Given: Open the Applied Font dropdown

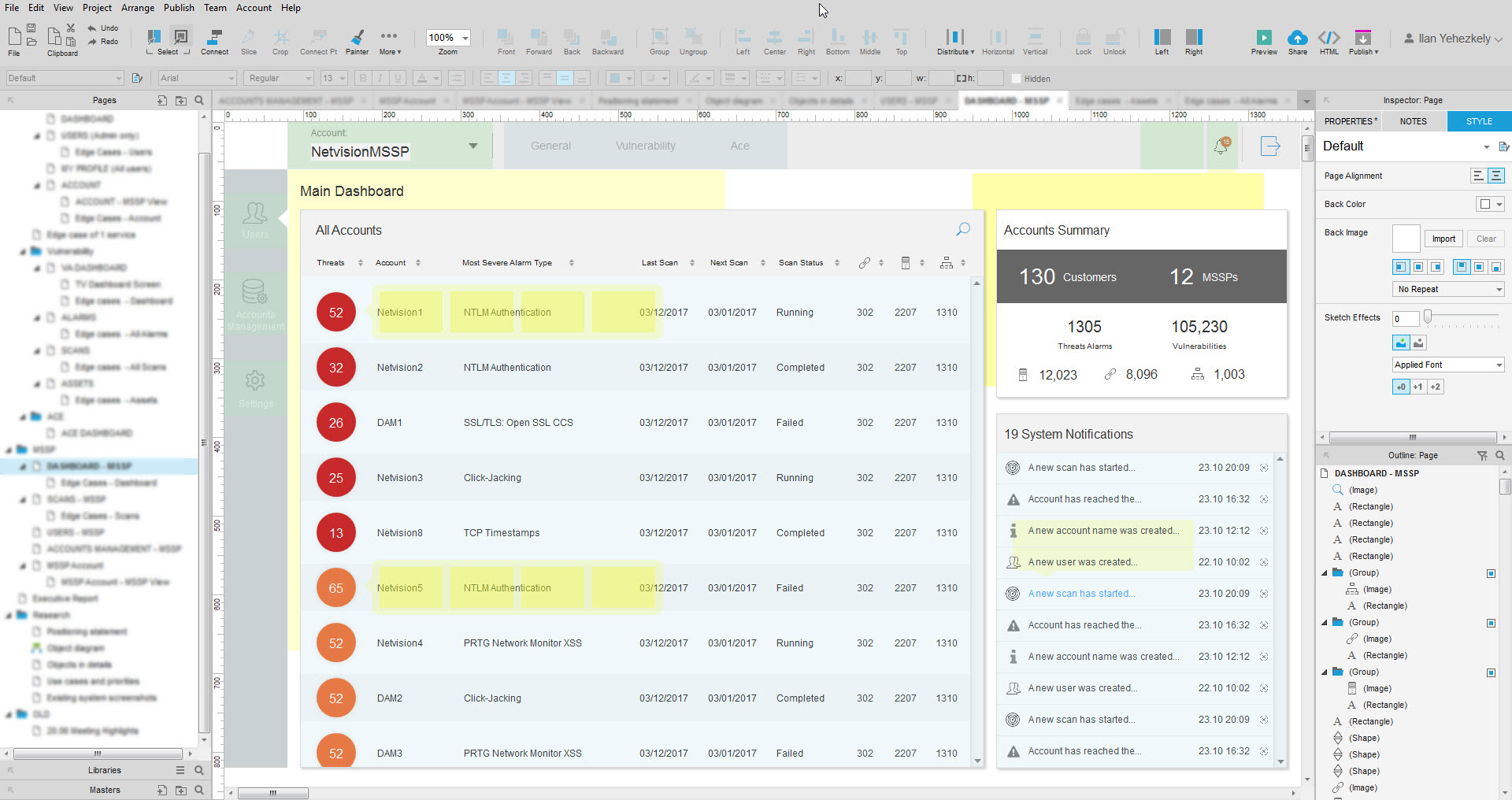Looking at the screenshot, I should [1448, 365].
